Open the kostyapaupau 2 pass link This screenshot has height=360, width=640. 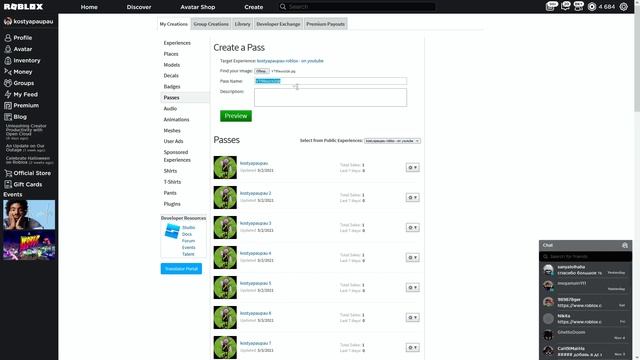pos(256,193)
